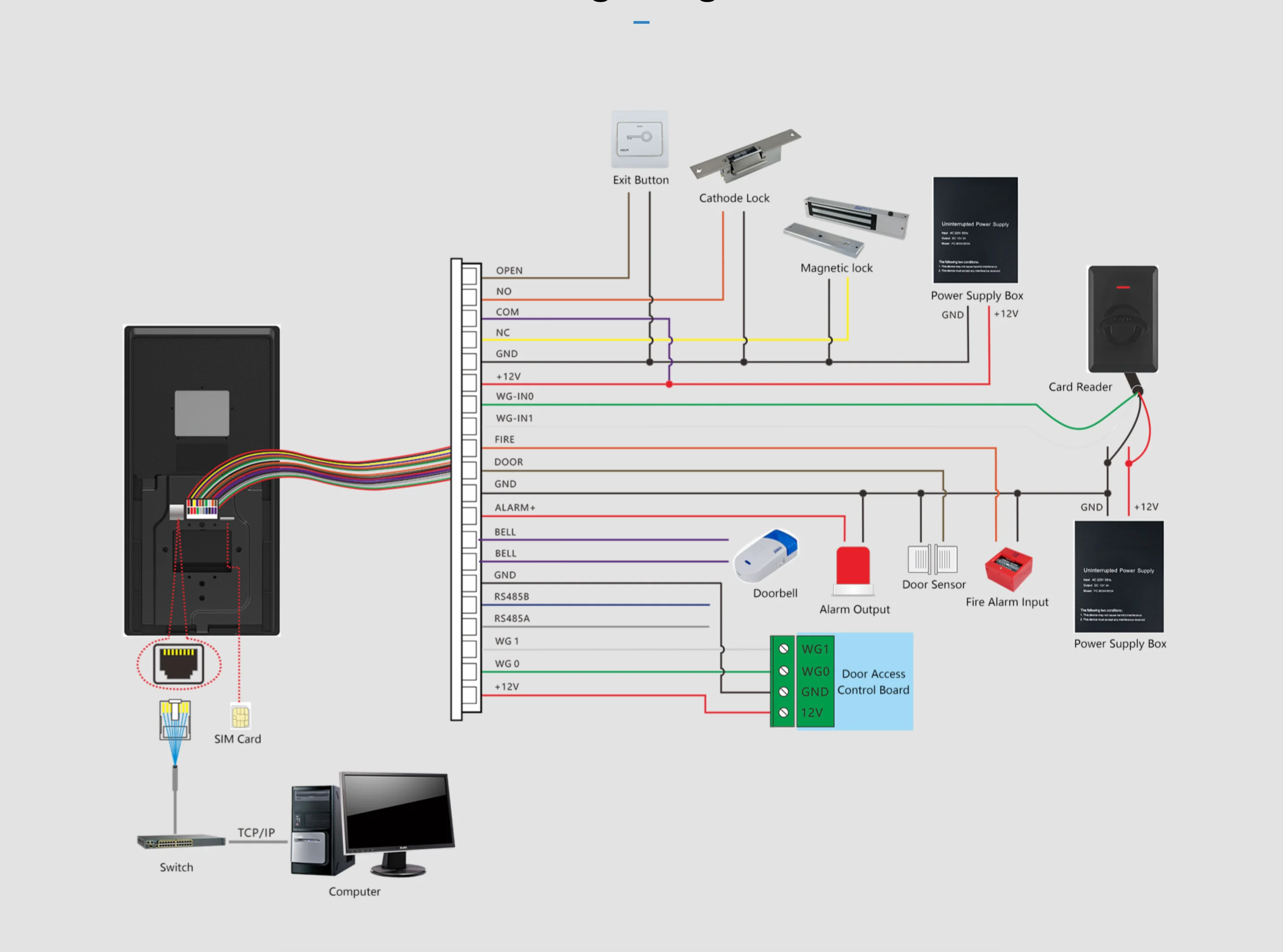1283x952 pixels.
Task: Click the Doorbell device icon
Action: tap(766, 556)
